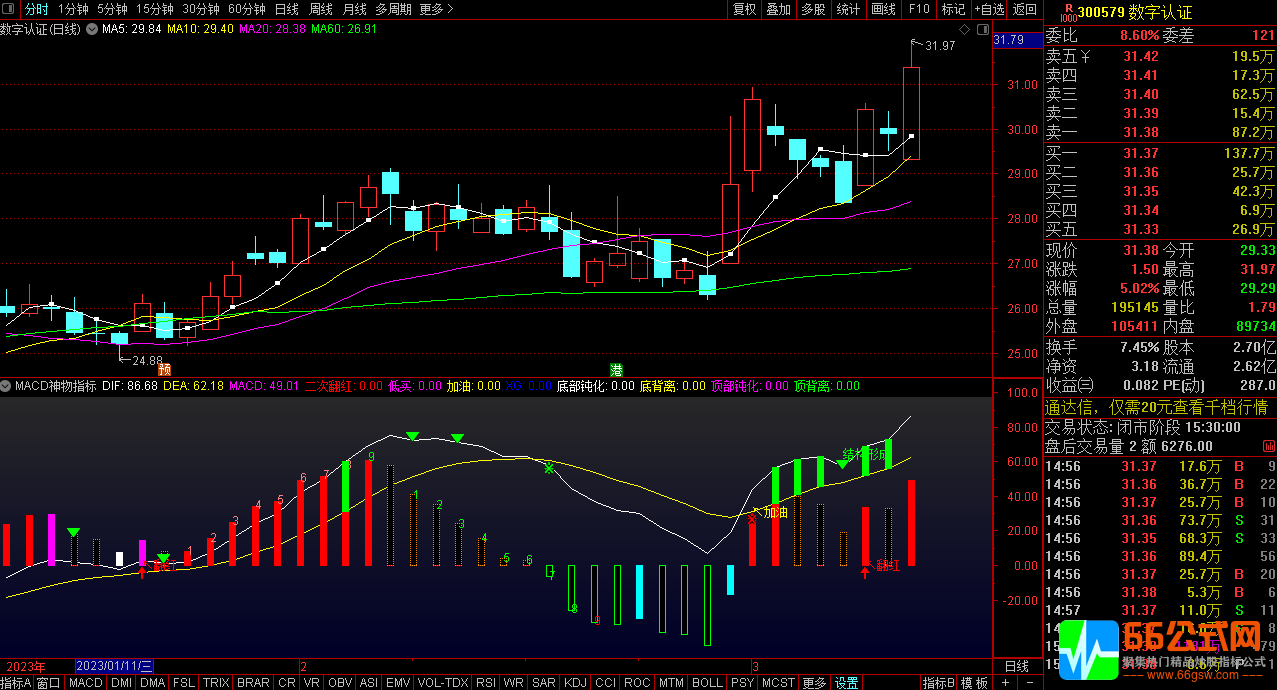Open 多股 multi-stock view
Image resolution: width=1277 pixels, height=690 pixels.
[813, 9]
